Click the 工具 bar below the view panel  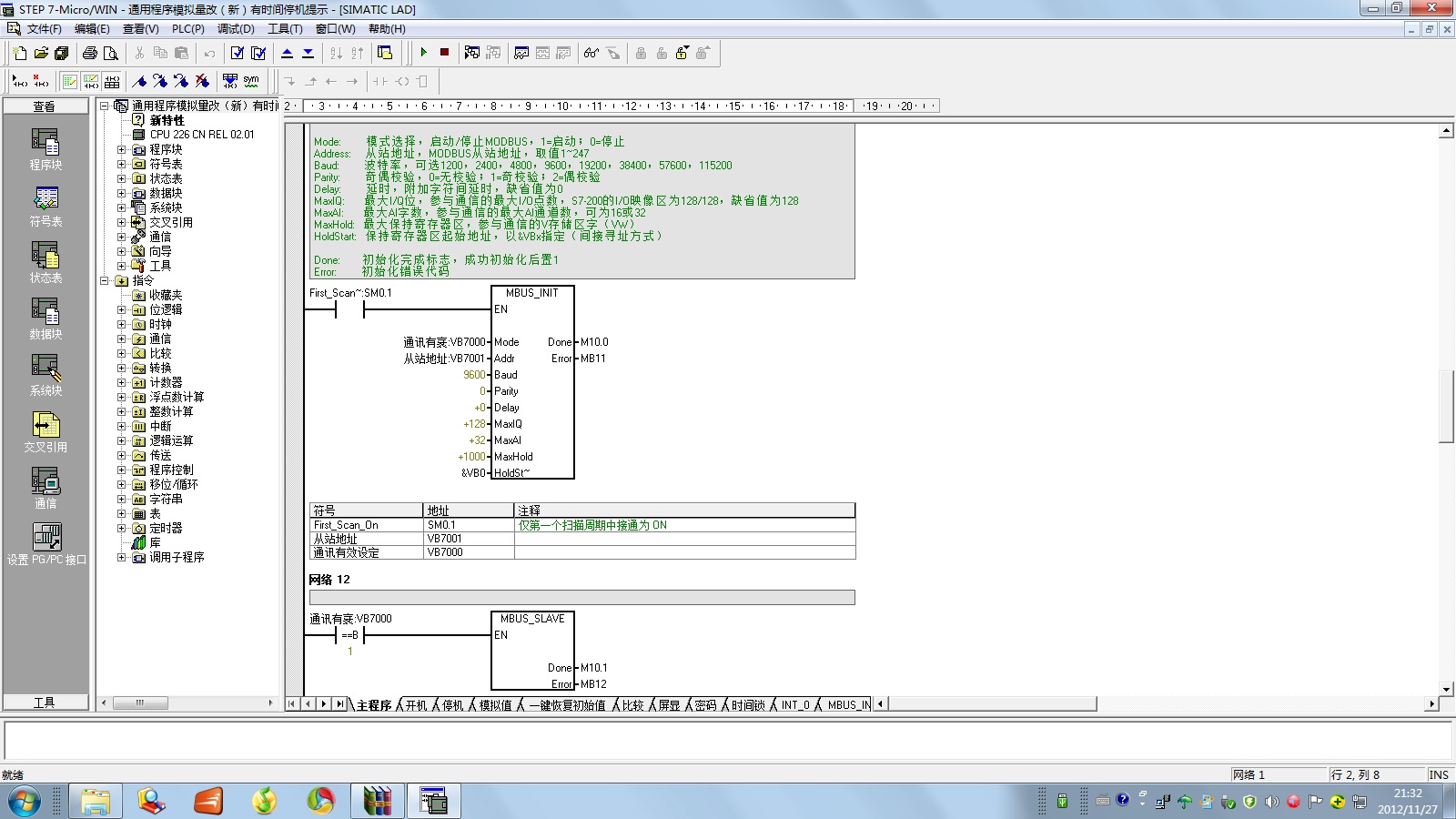(45, 703)
